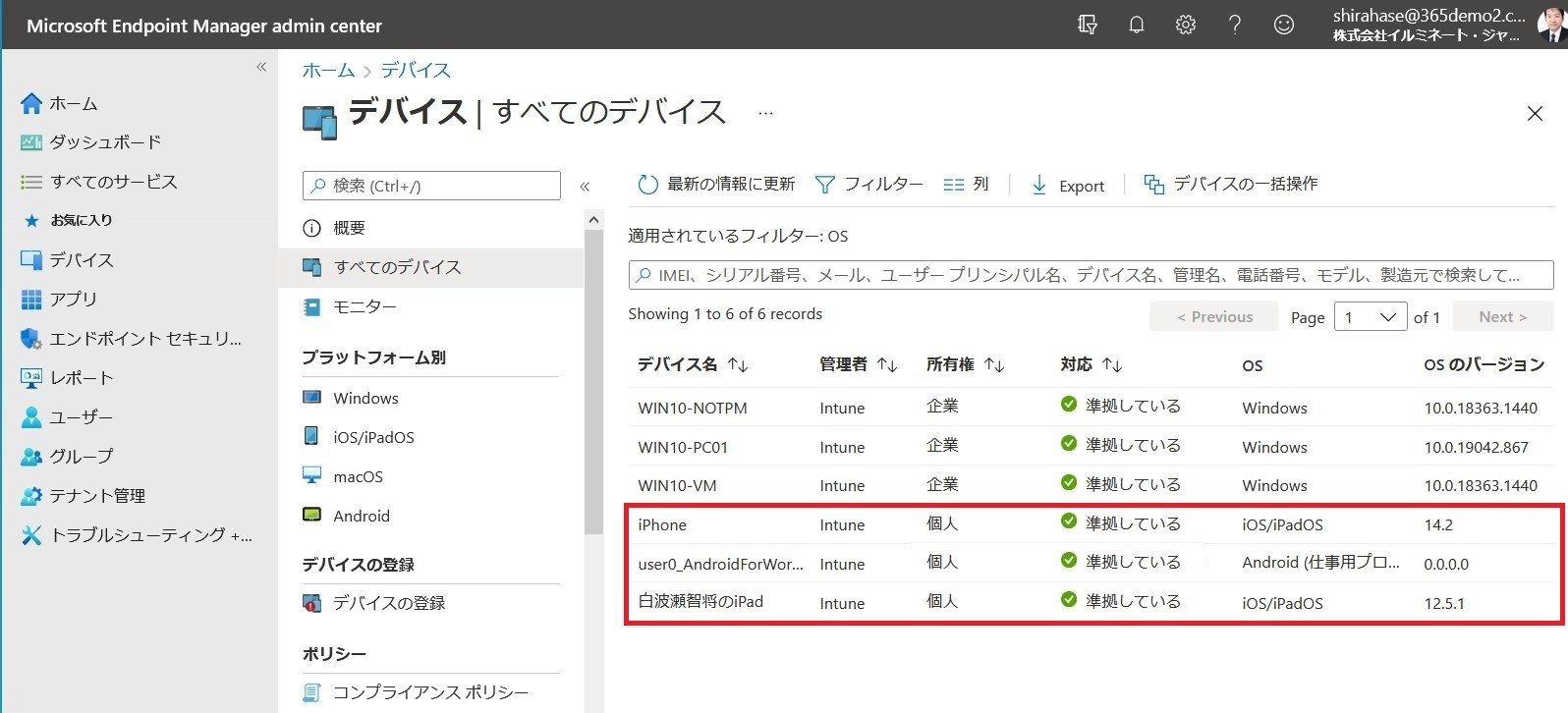The width and height of the screenshot is (1568, 713).
Task: Open the directory and subscription filter icon
Action: coord(1087,25)
